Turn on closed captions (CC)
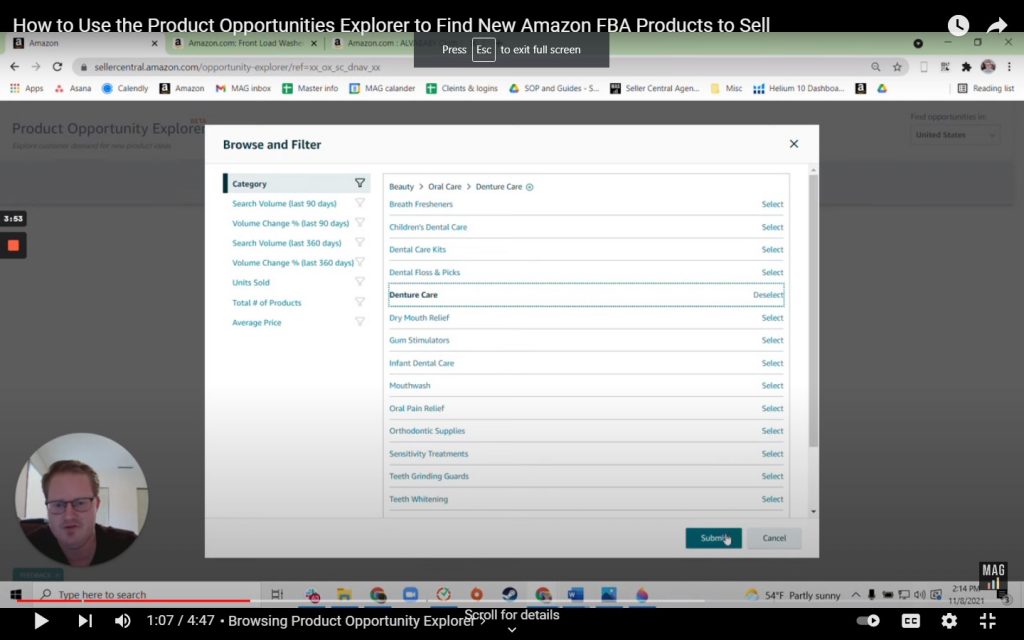Viewport: 1024px width, 640px height. pyautogui.click(x=910, y=620)
